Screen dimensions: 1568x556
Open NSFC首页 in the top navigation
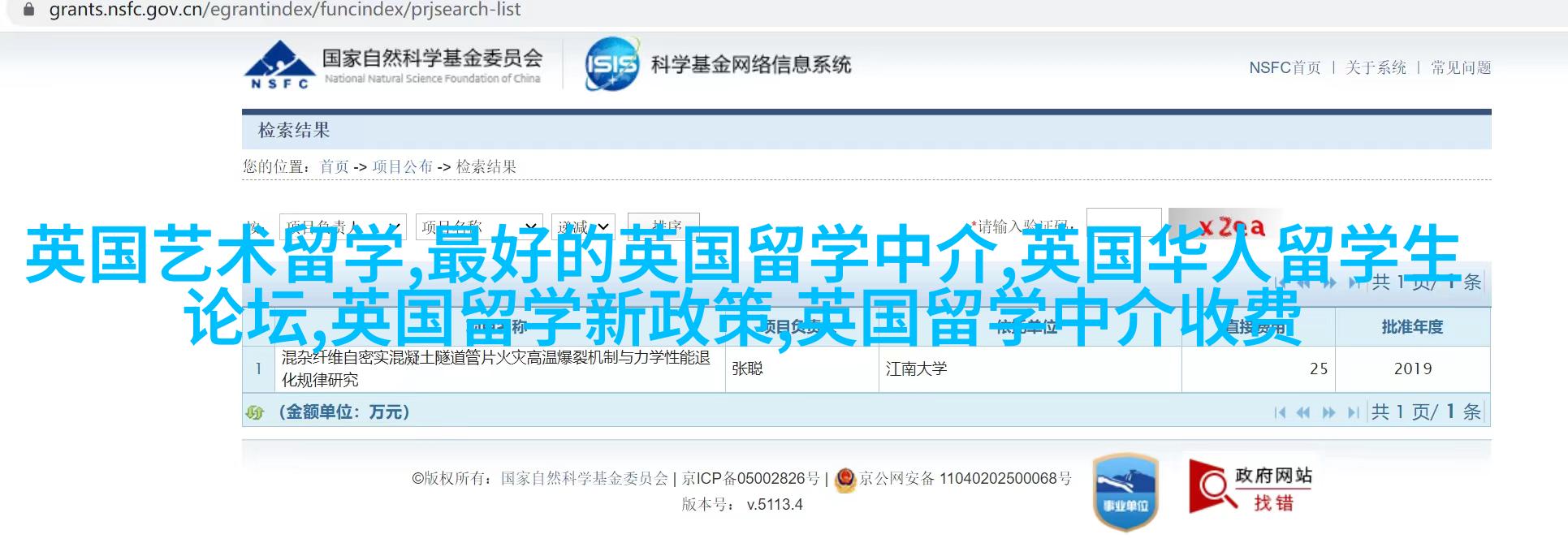pos(1285,68)
